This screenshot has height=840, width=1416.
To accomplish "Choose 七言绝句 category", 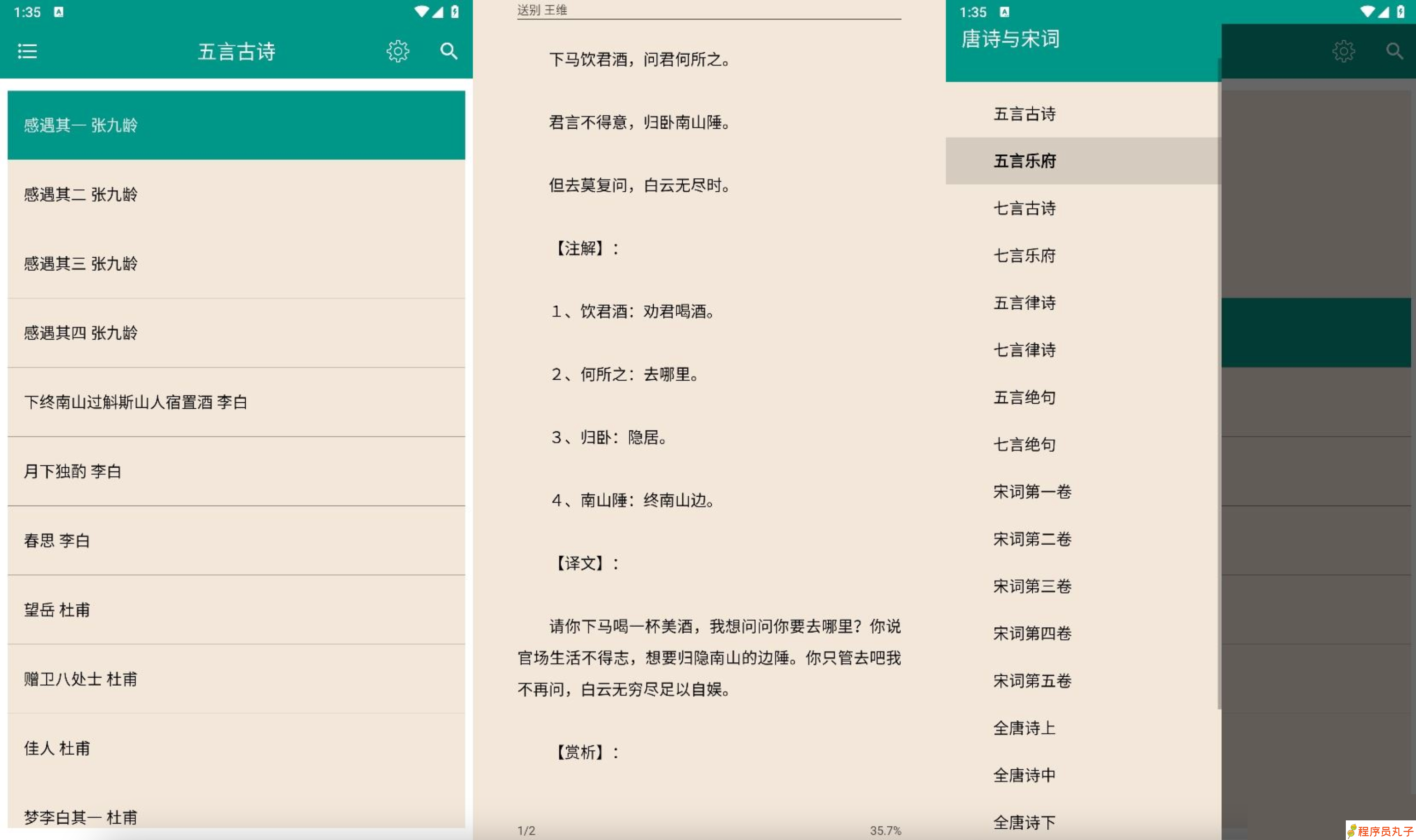I will [x=1083, y=444].
